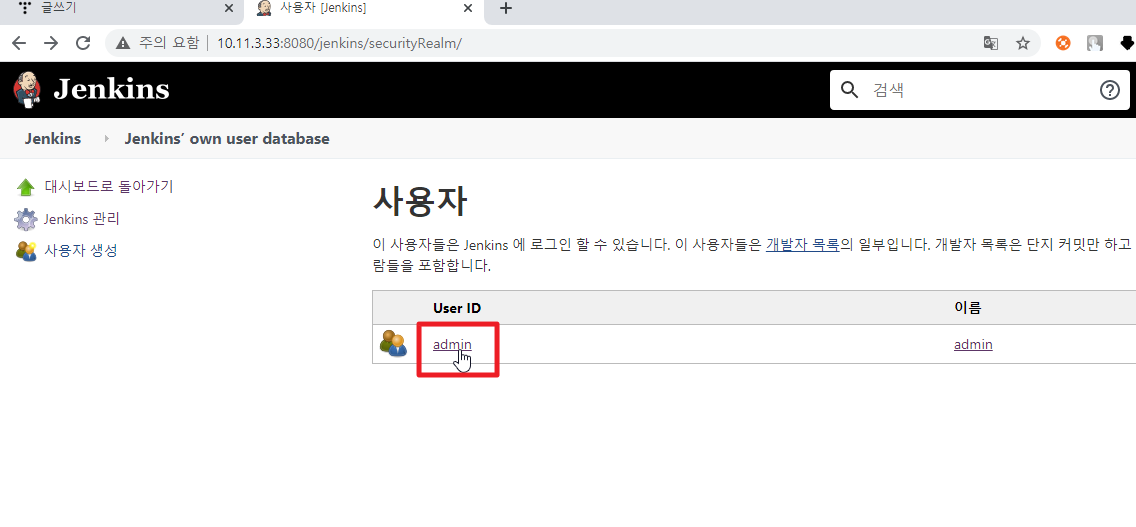Go forward with browser forward arrow
Viewport: 1136px width, 527px height.
tap(51, 43)
